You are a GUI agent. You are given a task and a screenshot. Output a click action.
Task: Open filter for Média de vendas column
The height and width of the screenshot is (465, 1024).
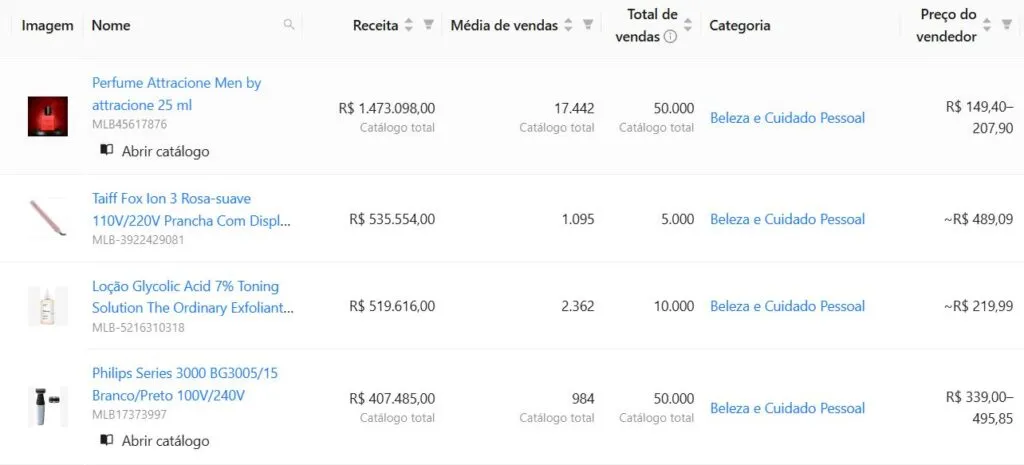pyautogui.click(x=588, y=25)
